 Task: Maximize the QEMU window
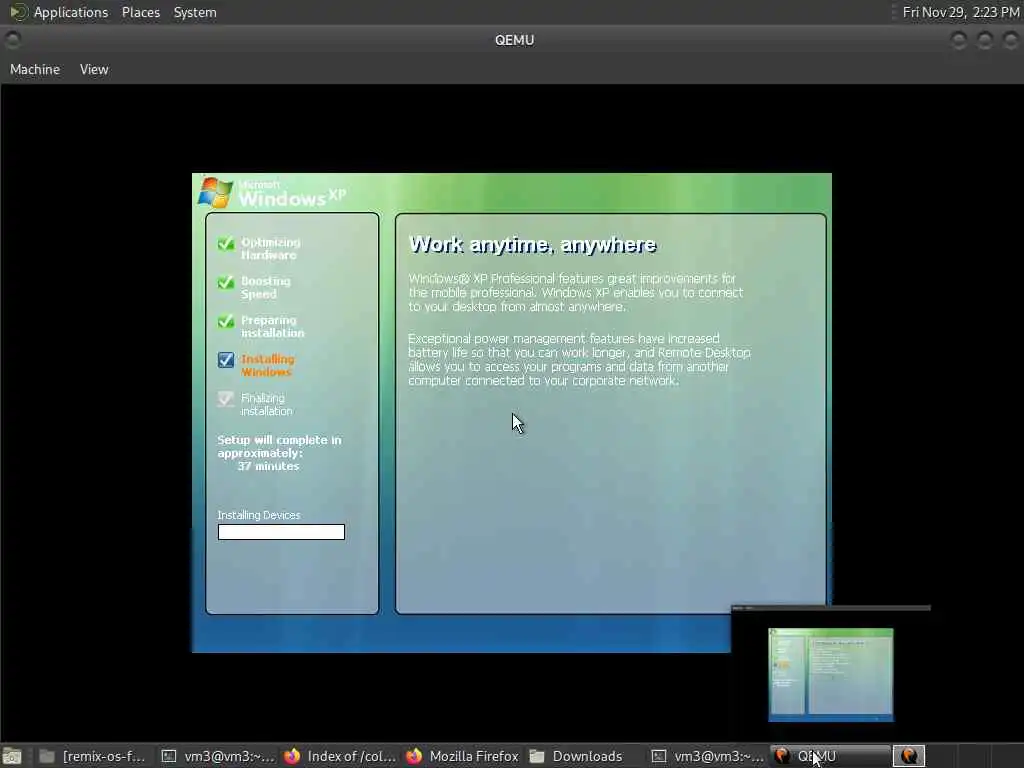[x=985, y=40]
